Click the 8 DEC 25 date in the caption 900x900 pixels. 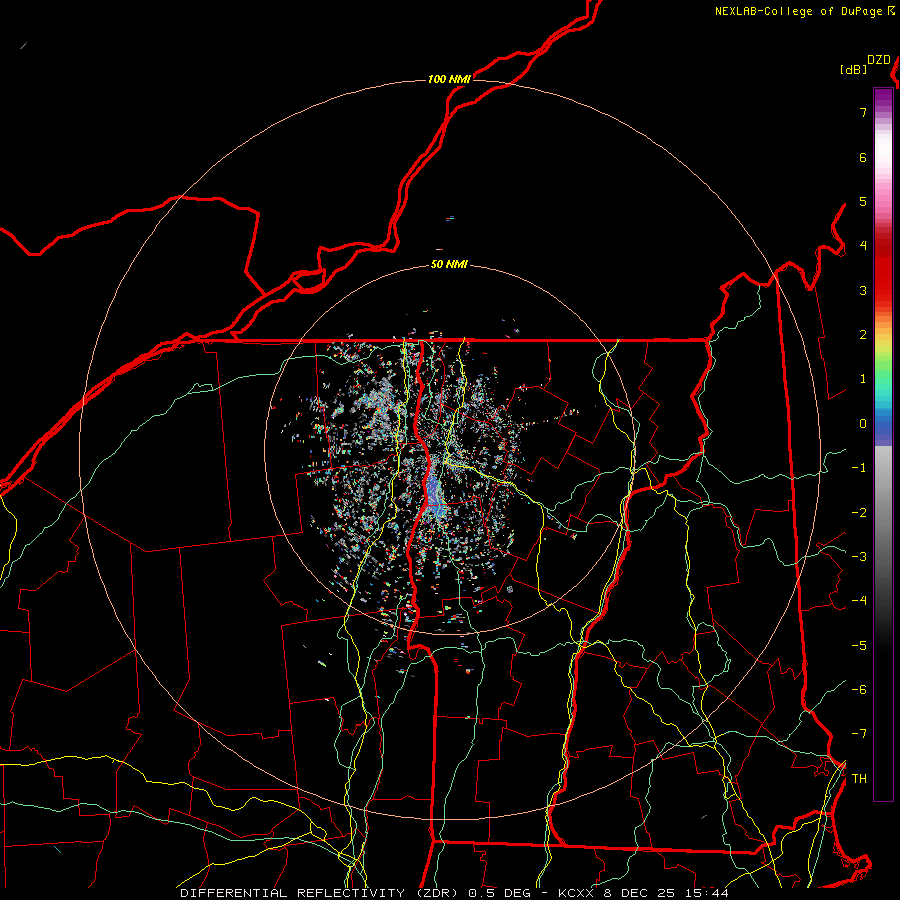[x=638, y=893]
